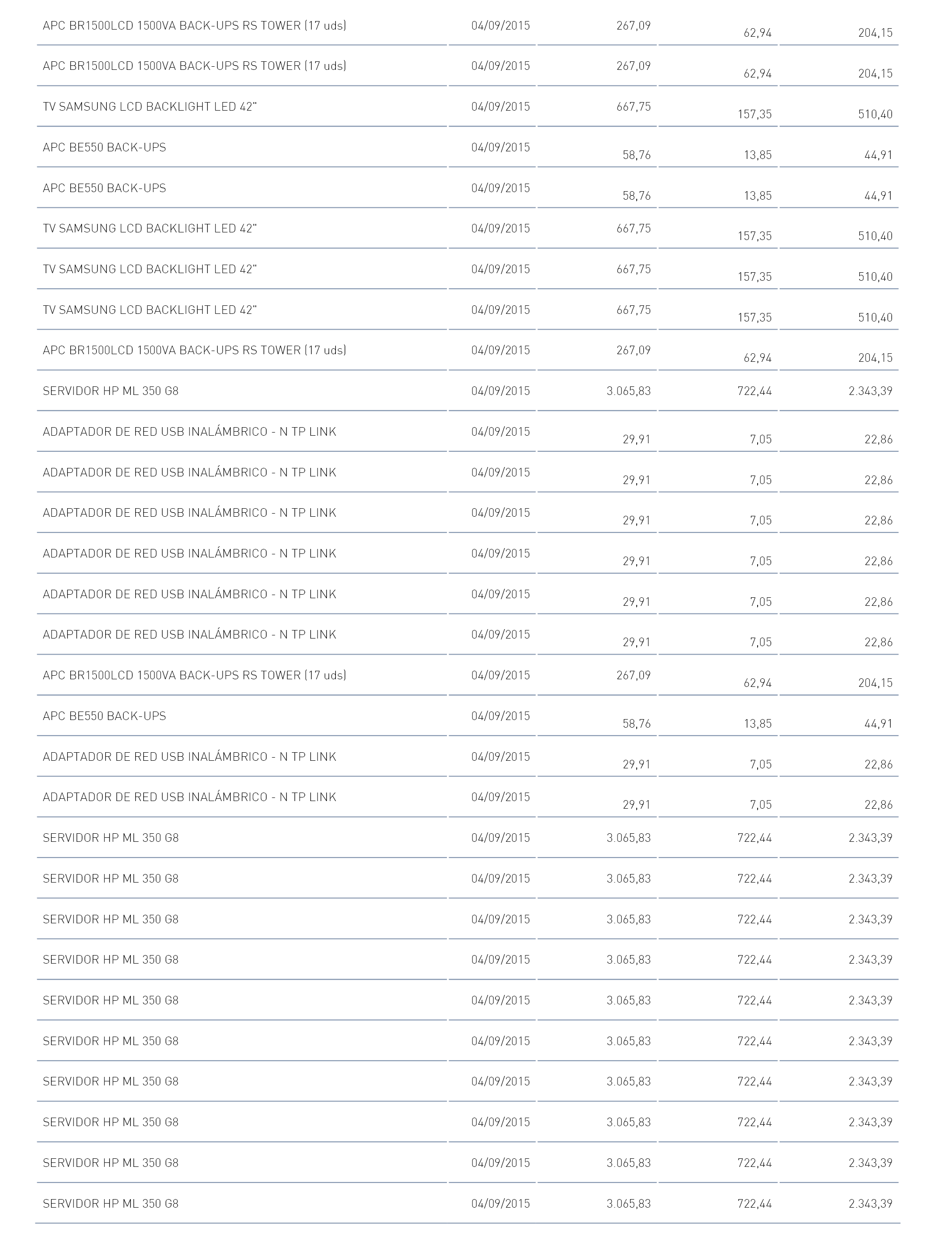Select the first 22,86 adapter net value
This screenshot has height=1243, width=952.
point(879,439)
